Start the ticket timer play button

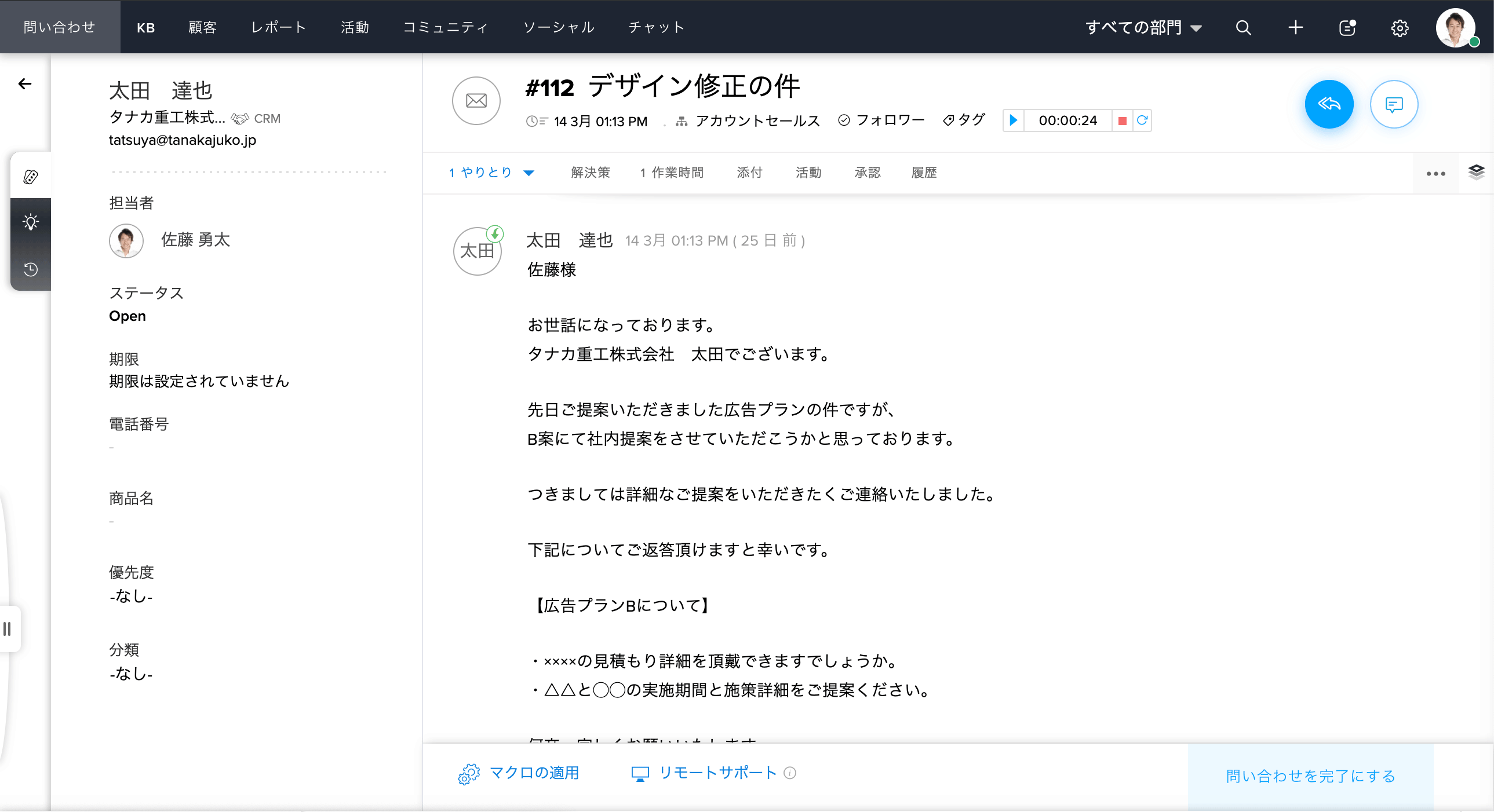pos(1013,120)
